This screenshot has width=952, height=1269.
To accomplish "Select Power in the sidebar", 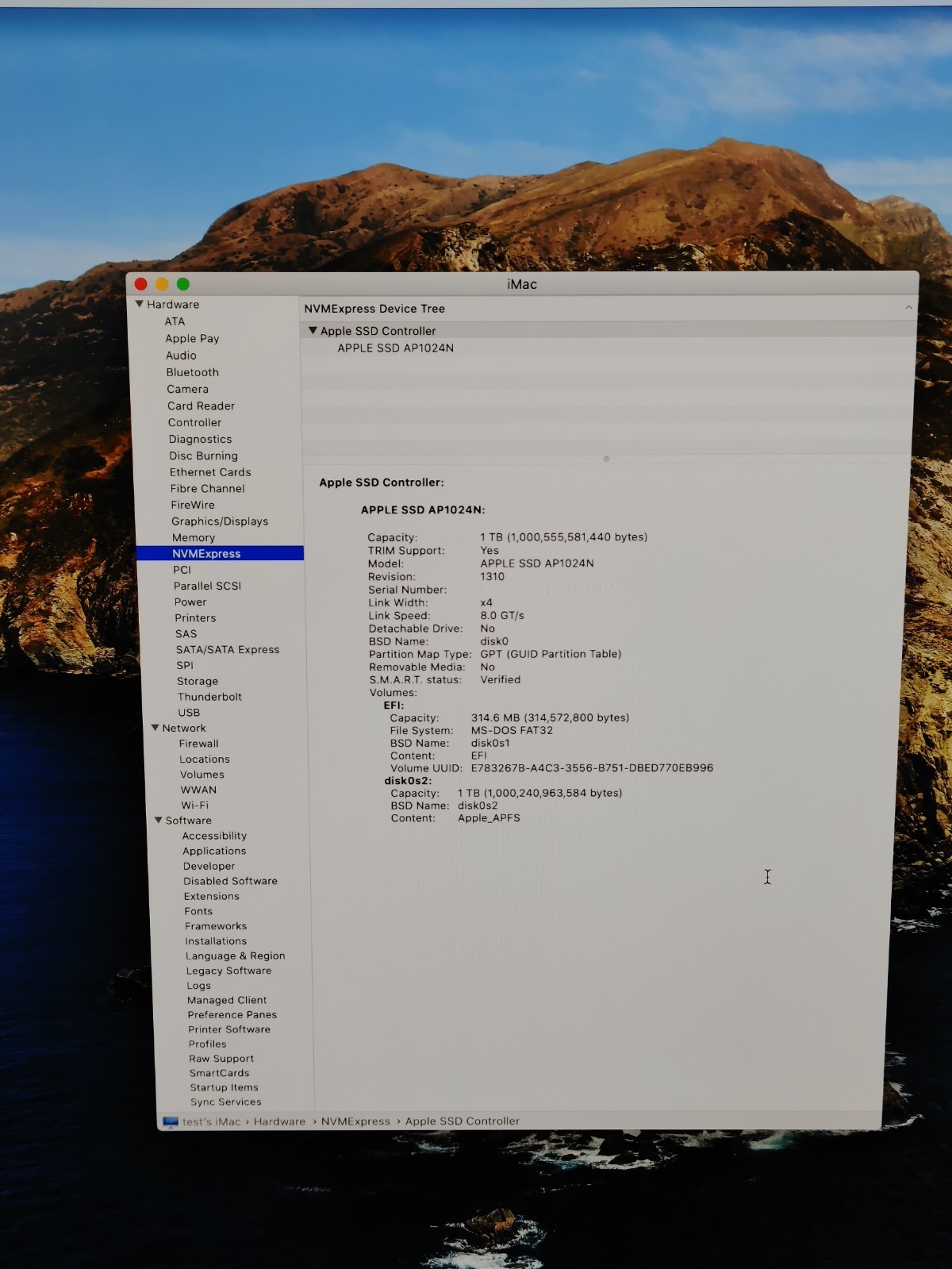I will pos(190,602).
